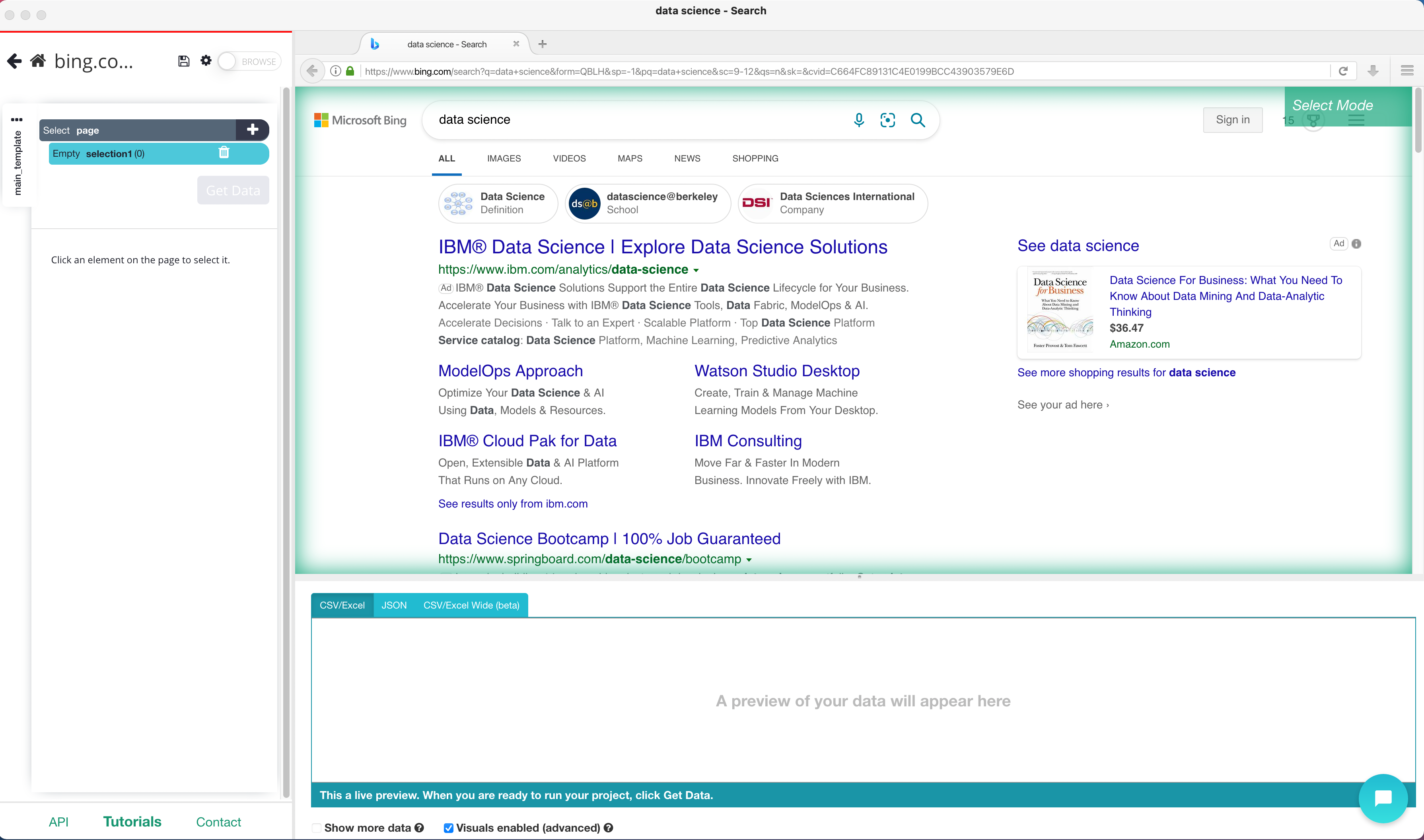Switch to the SHOPPING search tab

pyautogui.click(x=755, y=158)
